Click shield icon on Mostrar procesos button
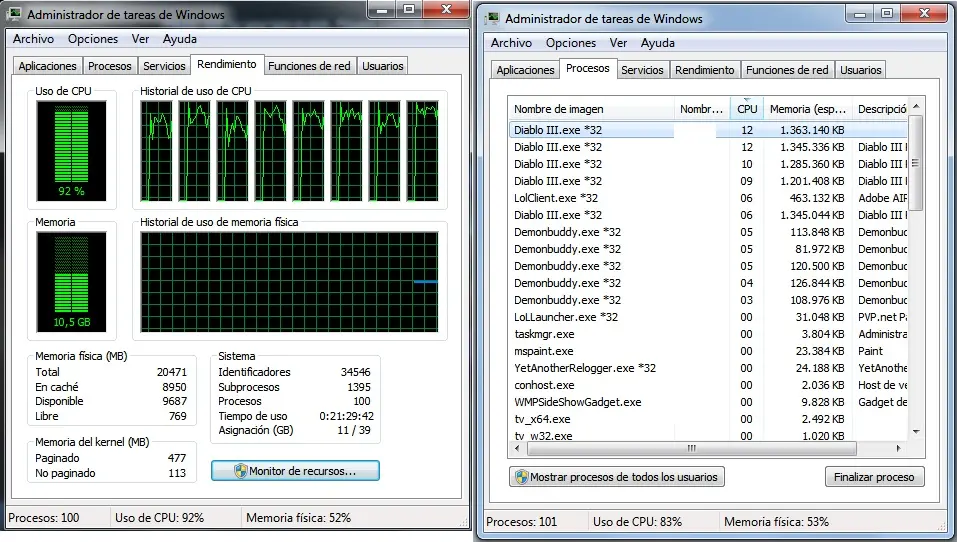This screenshot has width=957, height=542. point(521,477)
